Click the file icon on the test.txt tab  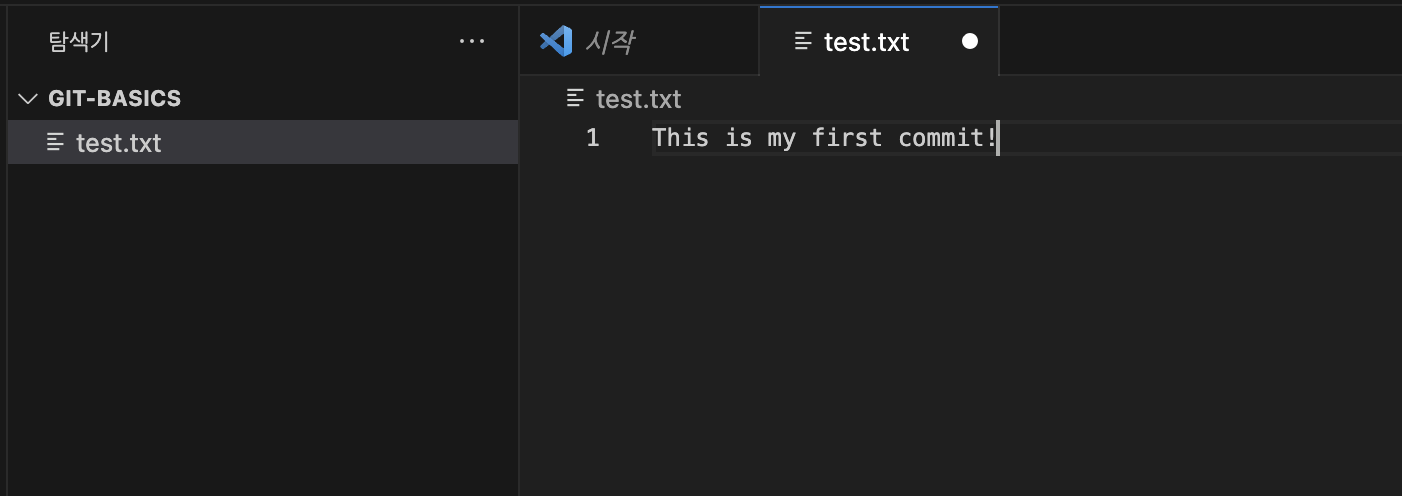[x=802, y=41]
